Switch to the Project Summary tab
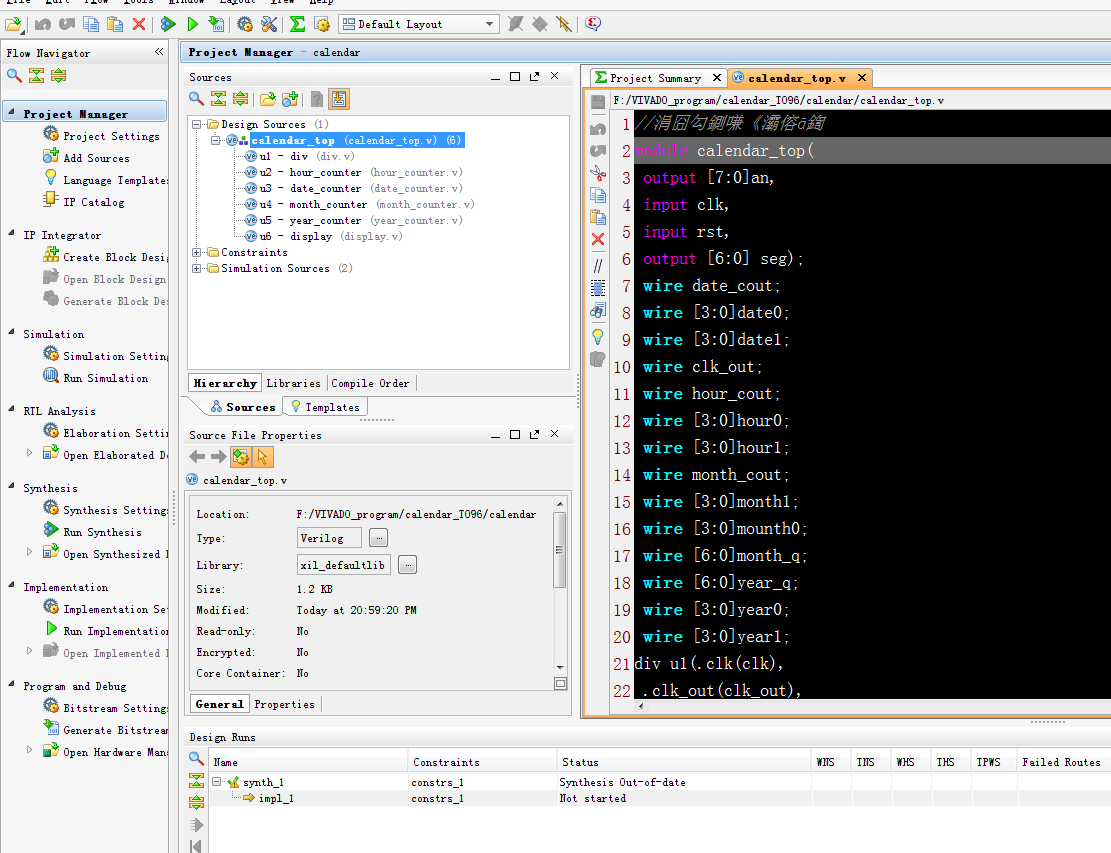This screenshot has height=853, width=1111. (x=655, y=78)
